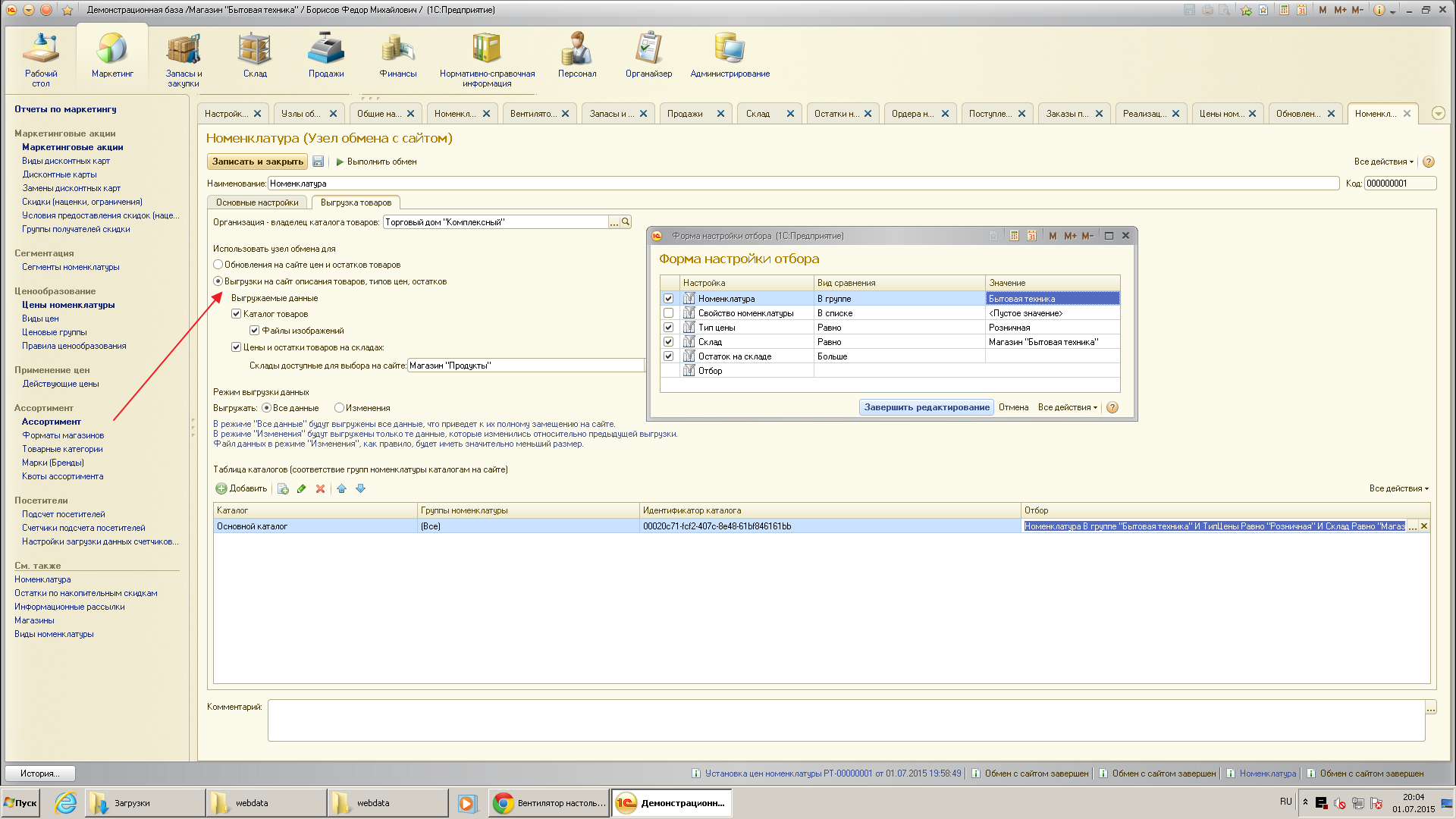
Task: Open the Рабочий стол section
Action: pyautogui.click(x=41, y=59)
